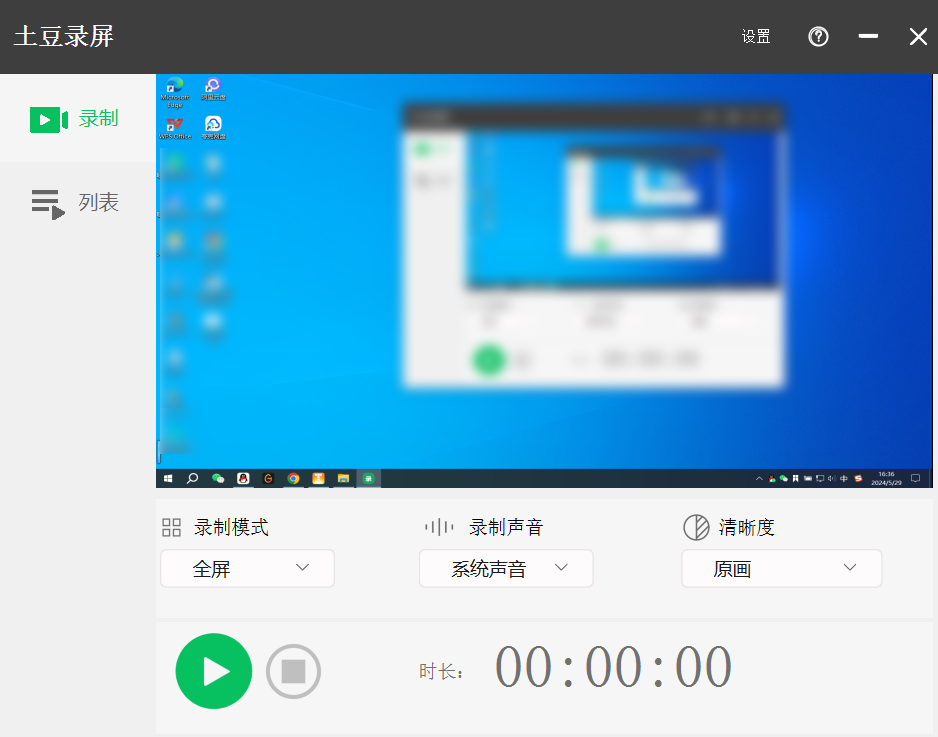Viewport: 938px width, 737px height.
Task: Expand the 全屏 recording mode dropdown
Action: click(x=247, y=568)
